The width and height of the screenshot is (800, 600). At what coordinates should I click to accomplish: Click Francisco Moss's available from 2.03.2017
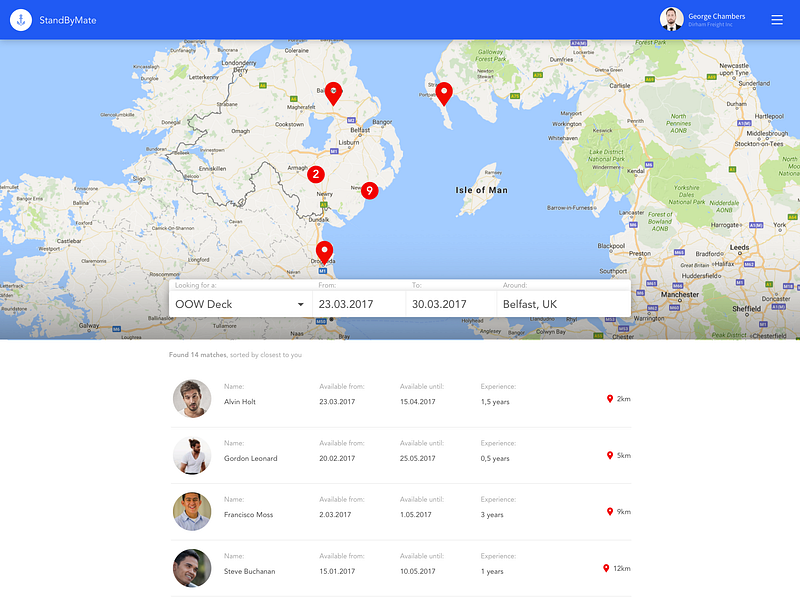coord(335,514)
